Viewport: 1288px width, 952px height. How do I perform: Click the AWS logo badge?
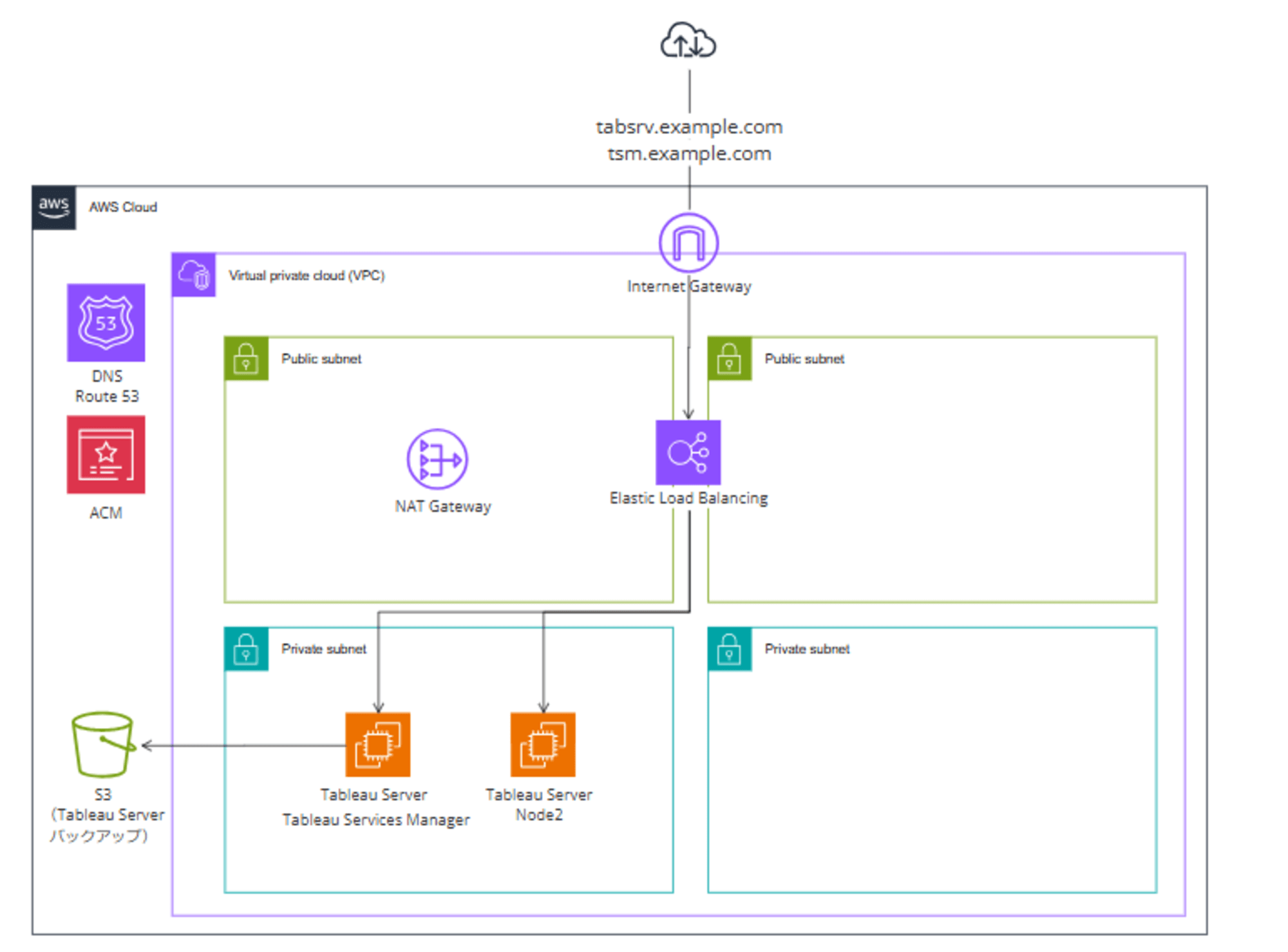tap(54, 208)
